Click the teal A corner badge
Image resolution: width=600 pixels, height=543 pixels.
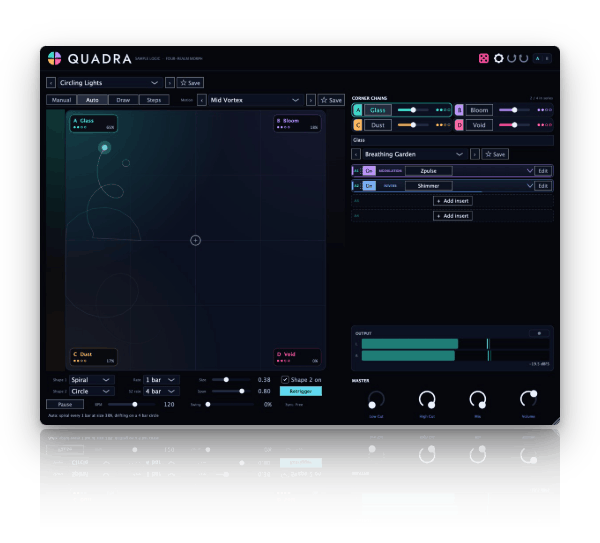coord(357,110)
